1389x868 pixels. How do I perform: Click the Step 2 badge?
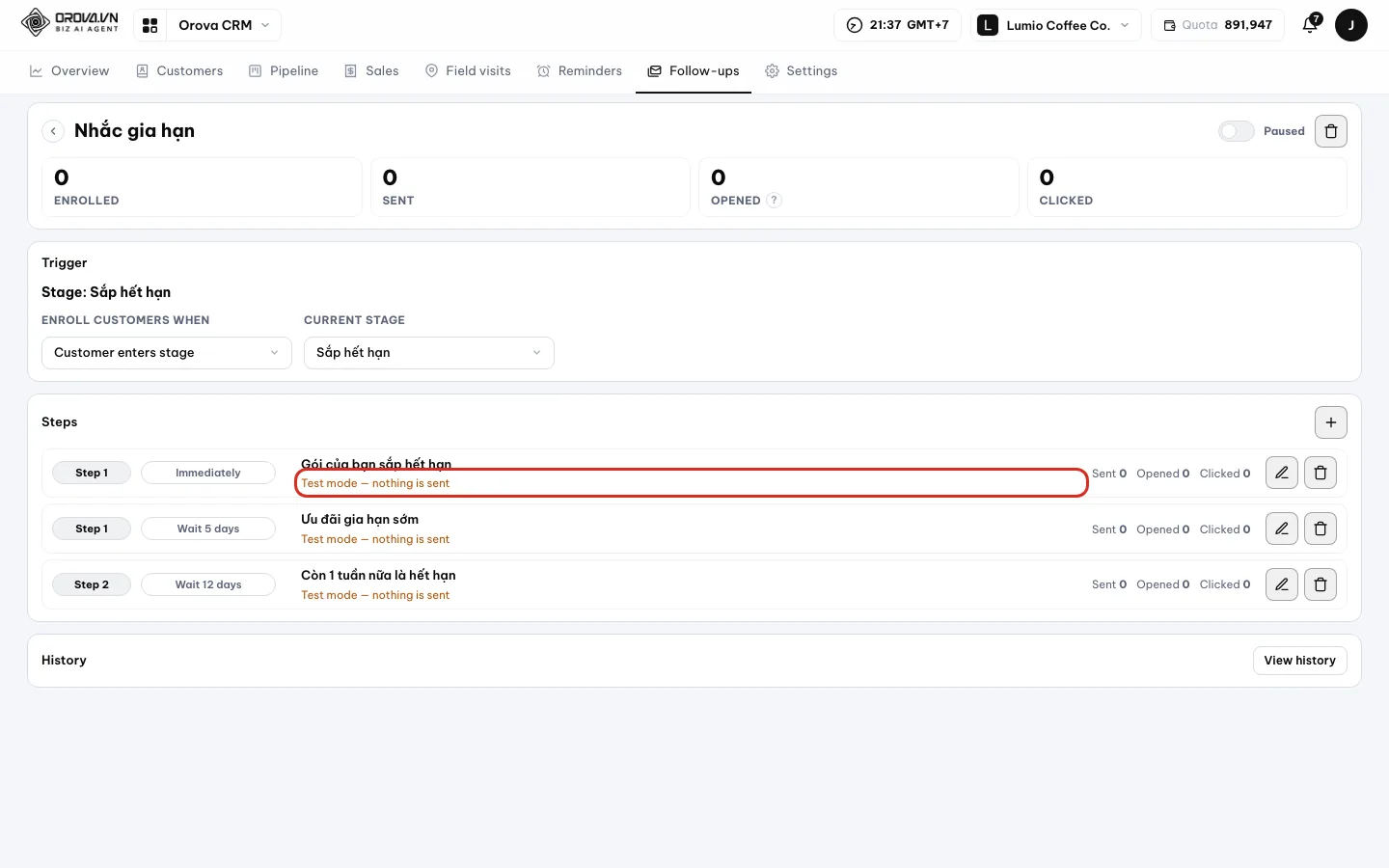click(x=92, y=584)
